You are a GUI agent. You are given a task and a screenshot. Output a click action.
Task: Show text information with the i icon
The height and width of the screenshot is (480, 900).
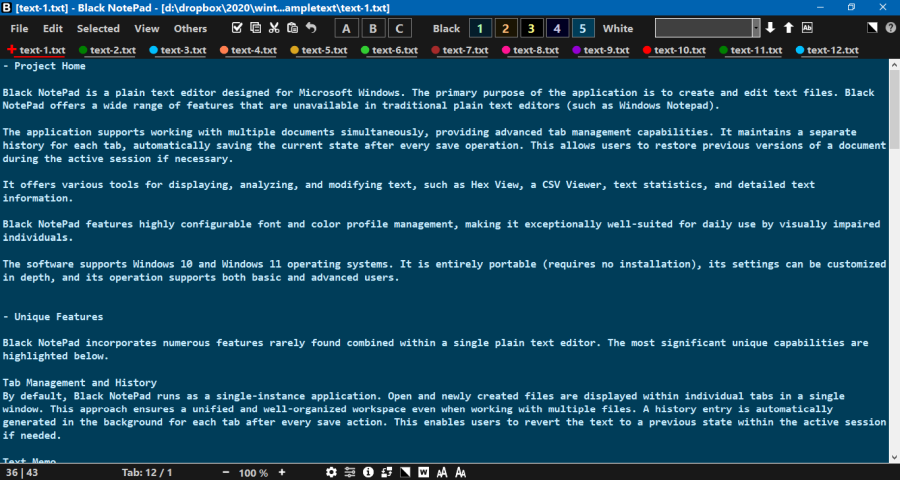coord(368,473)
